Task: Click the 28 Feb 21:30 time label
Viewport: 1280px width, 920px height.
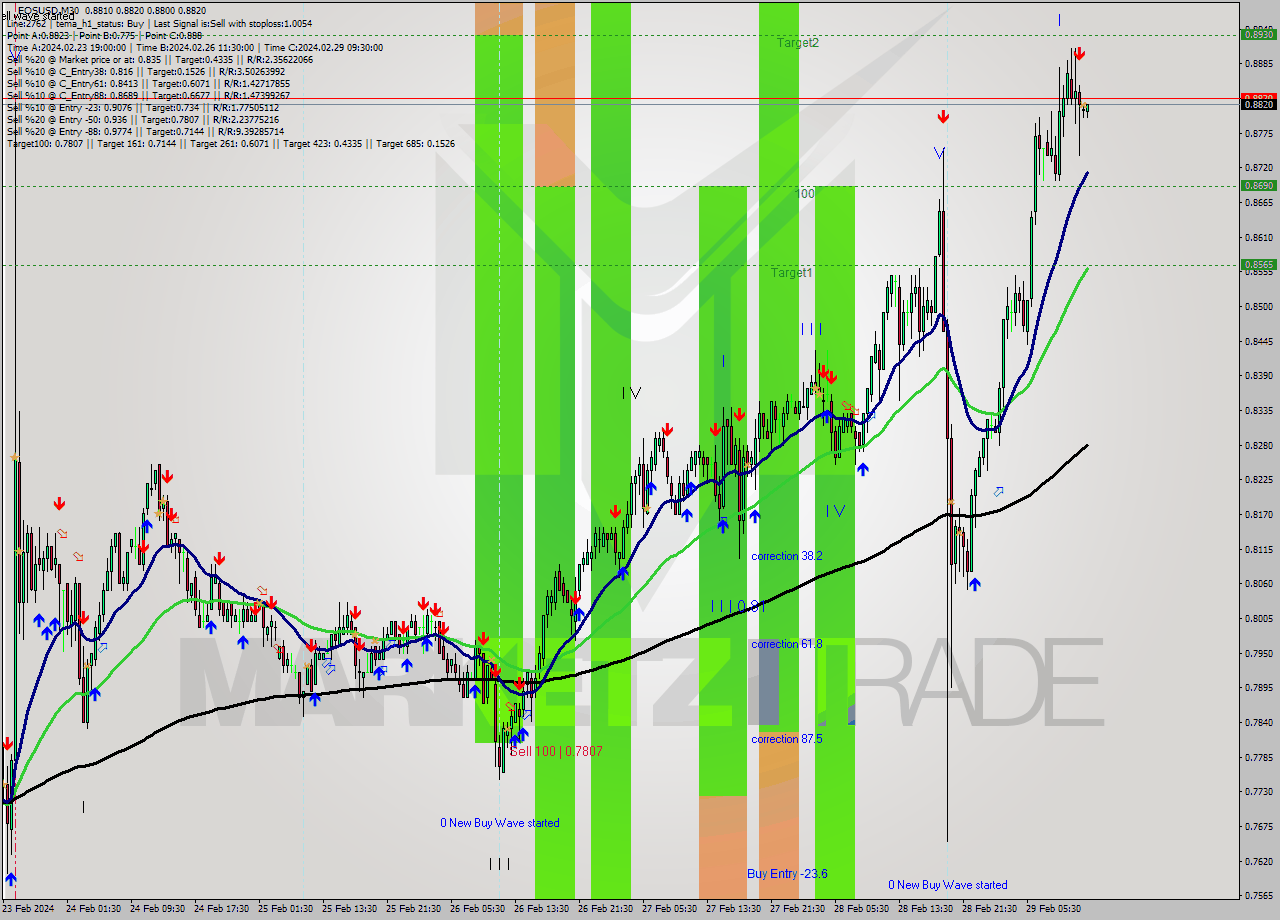Action: coord(990,909)
